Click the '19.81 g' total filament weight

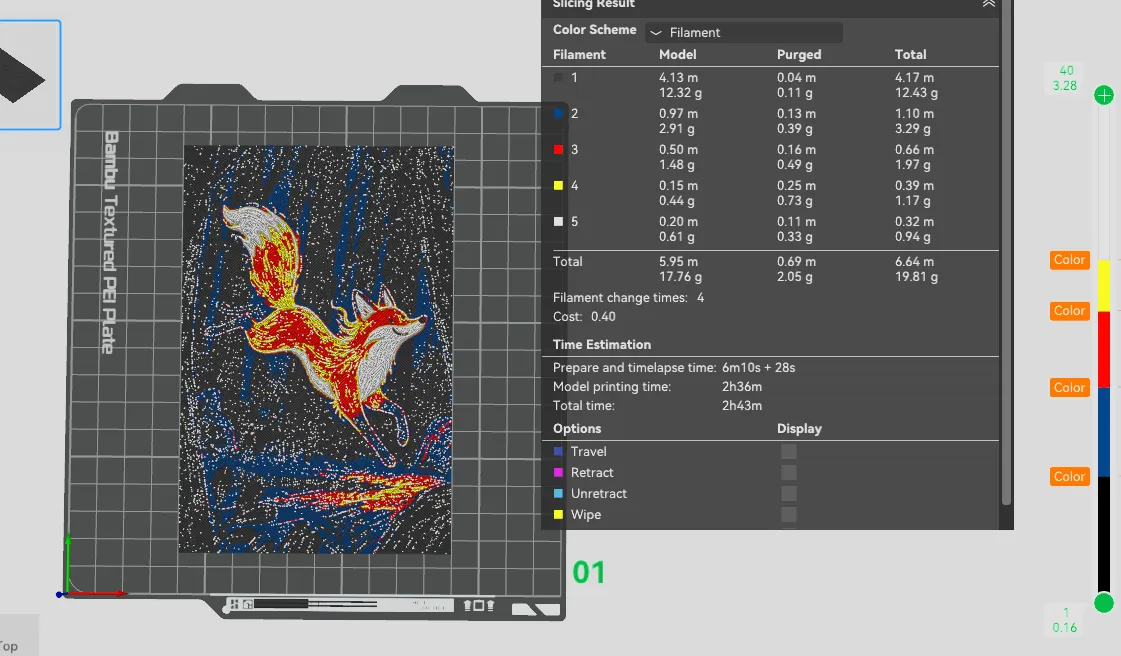point(917,277)
